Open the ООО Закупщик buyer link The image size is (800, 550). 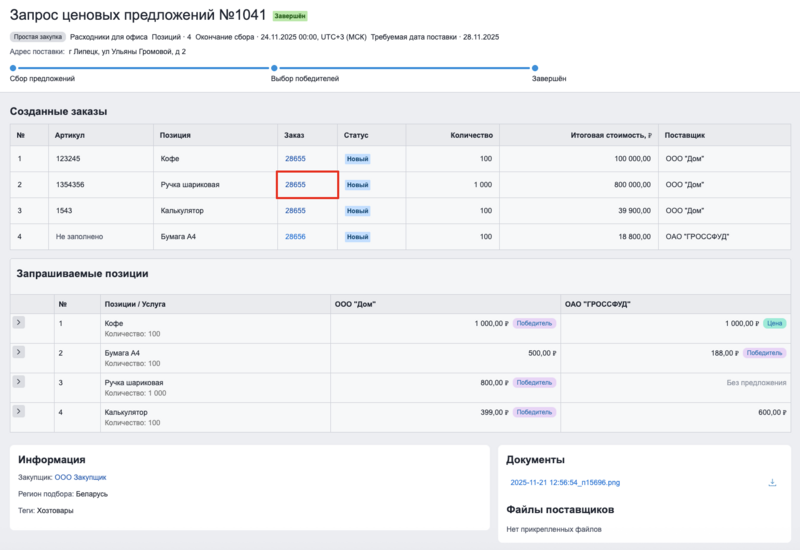pyautogui.click(x=80, y=478)
